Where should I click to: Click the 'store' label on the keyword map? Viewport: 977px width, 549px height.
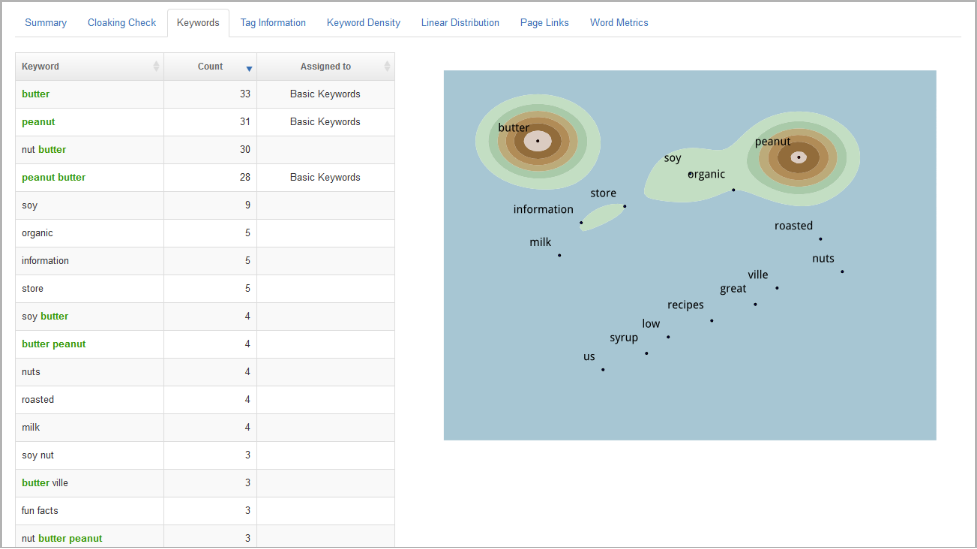click(603, 193)
